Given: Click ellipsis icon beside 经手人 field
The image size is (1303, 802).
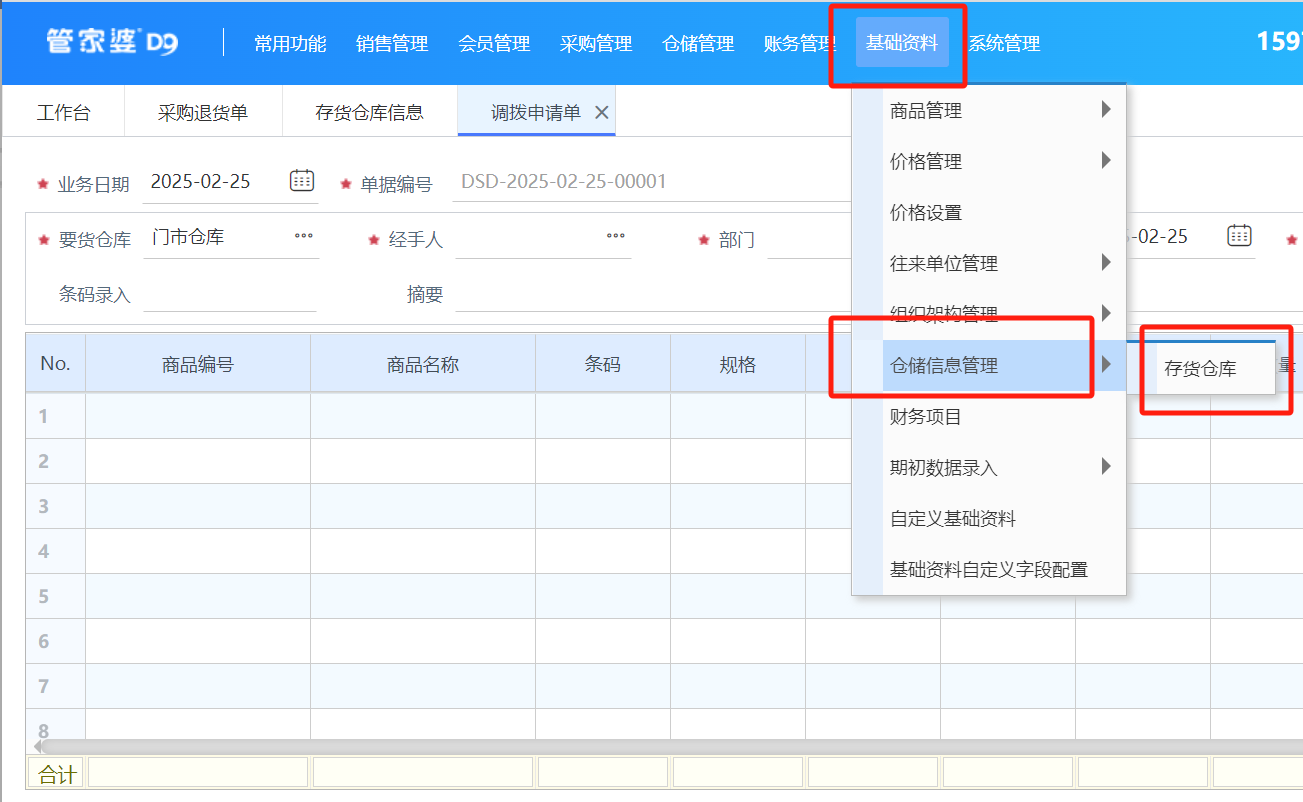Looking at the screenshot, I should click(615, 237).
